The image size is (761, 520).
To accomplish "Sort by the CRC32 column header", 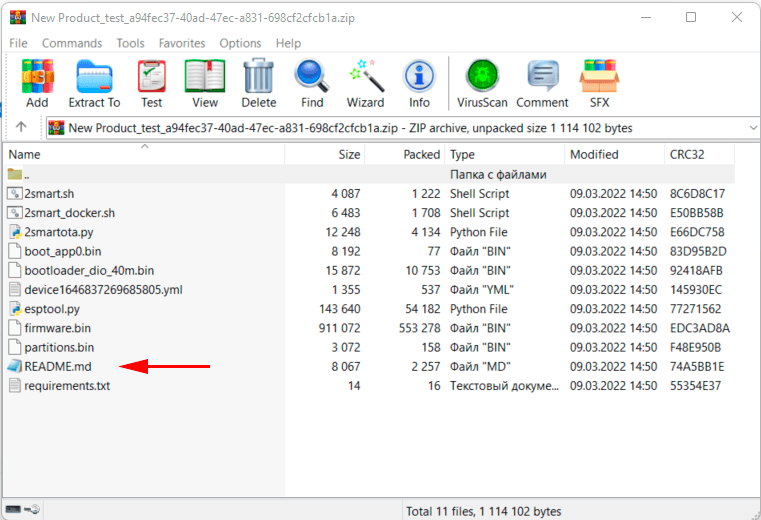I will pyautogui.click(x=699, y=154).
